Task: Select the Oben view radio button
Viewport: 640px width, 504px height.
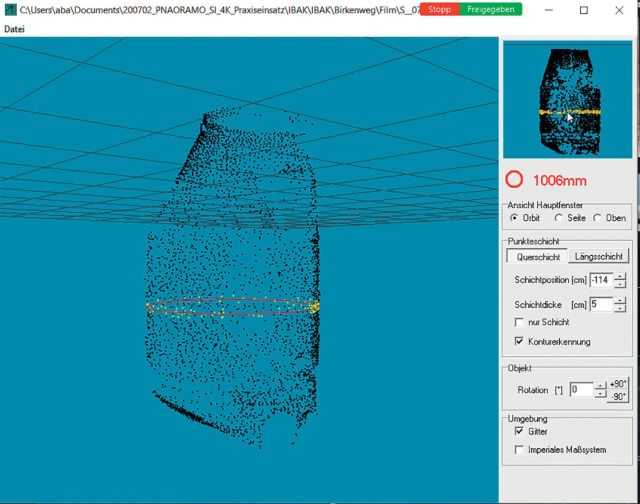Action: (598, 217)
